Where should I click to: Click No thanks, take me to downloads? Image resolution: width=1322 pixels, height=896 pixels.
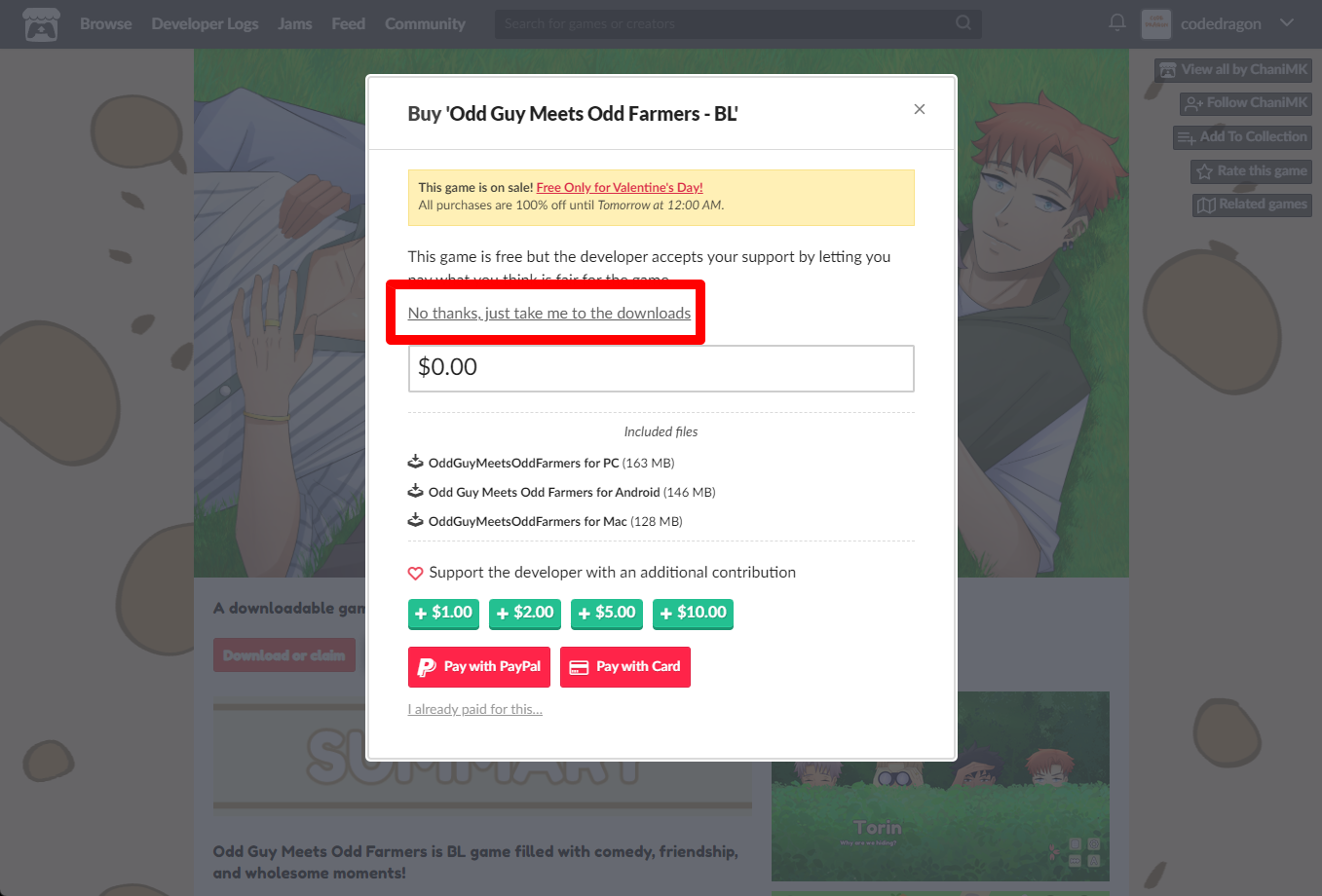(549, 314)
